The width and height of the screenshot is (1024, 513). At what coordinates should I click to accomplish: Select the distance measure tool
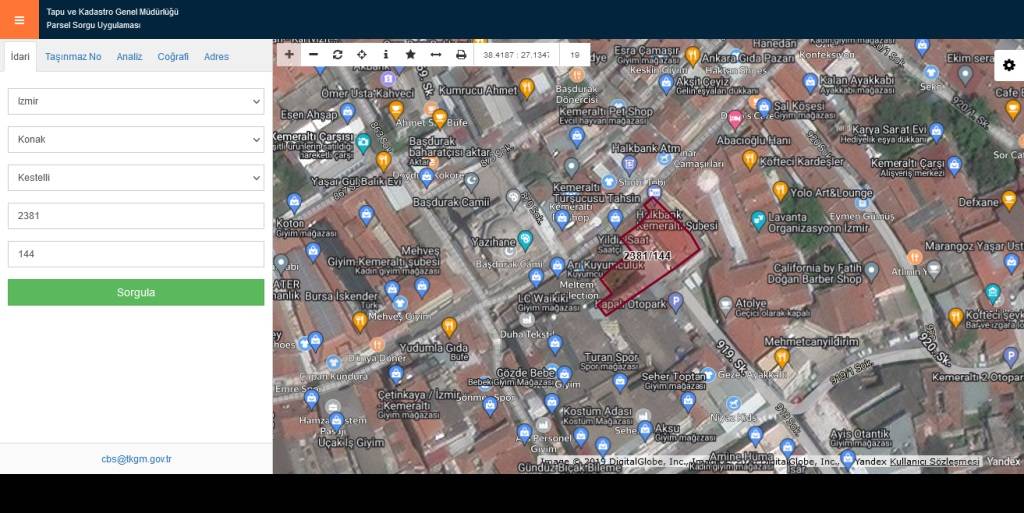(x=435, y=54)
